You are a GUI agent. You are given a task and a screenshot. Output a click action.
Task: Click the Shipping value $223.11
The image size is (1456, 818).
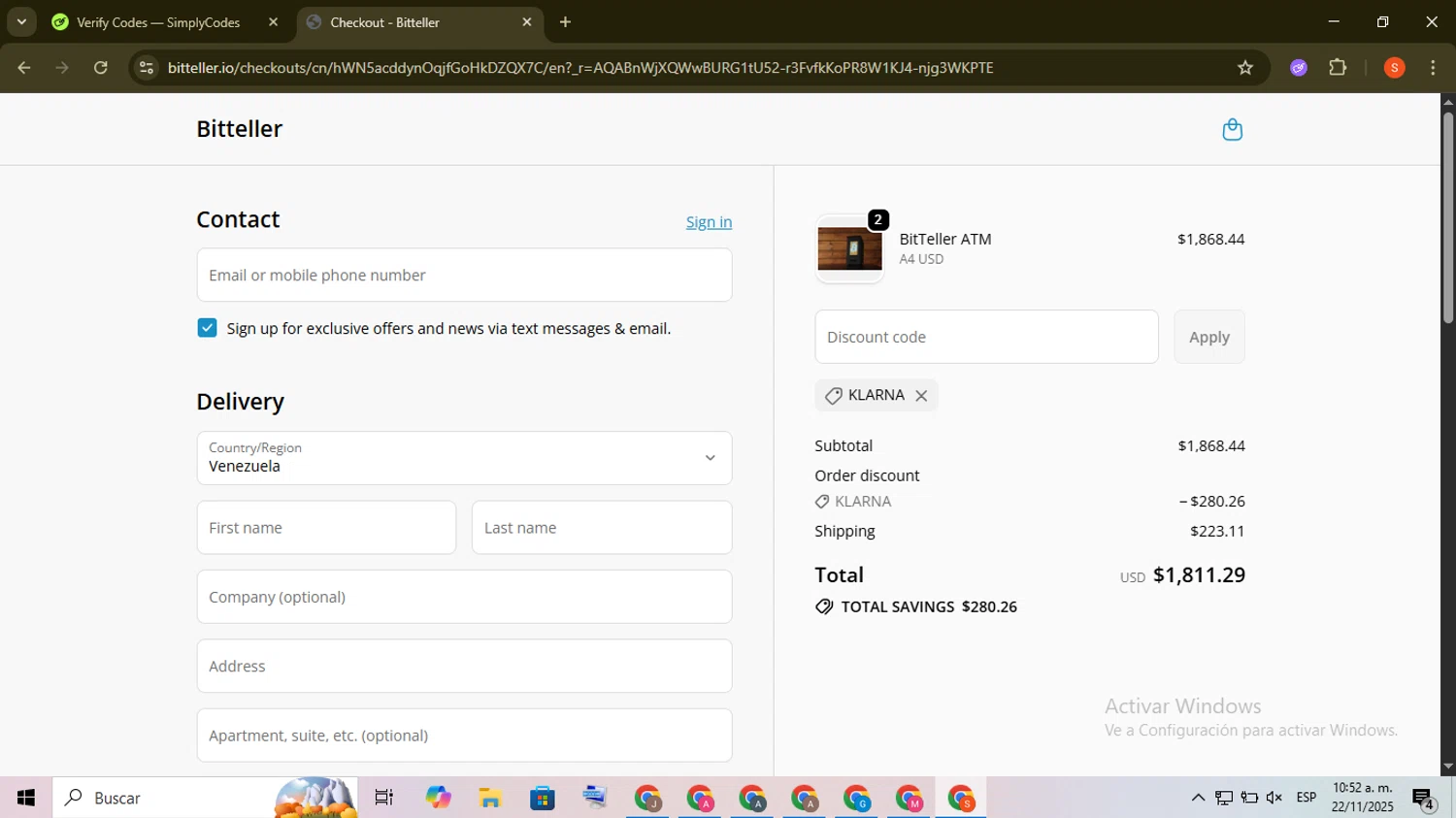(x=1217, y=532)
